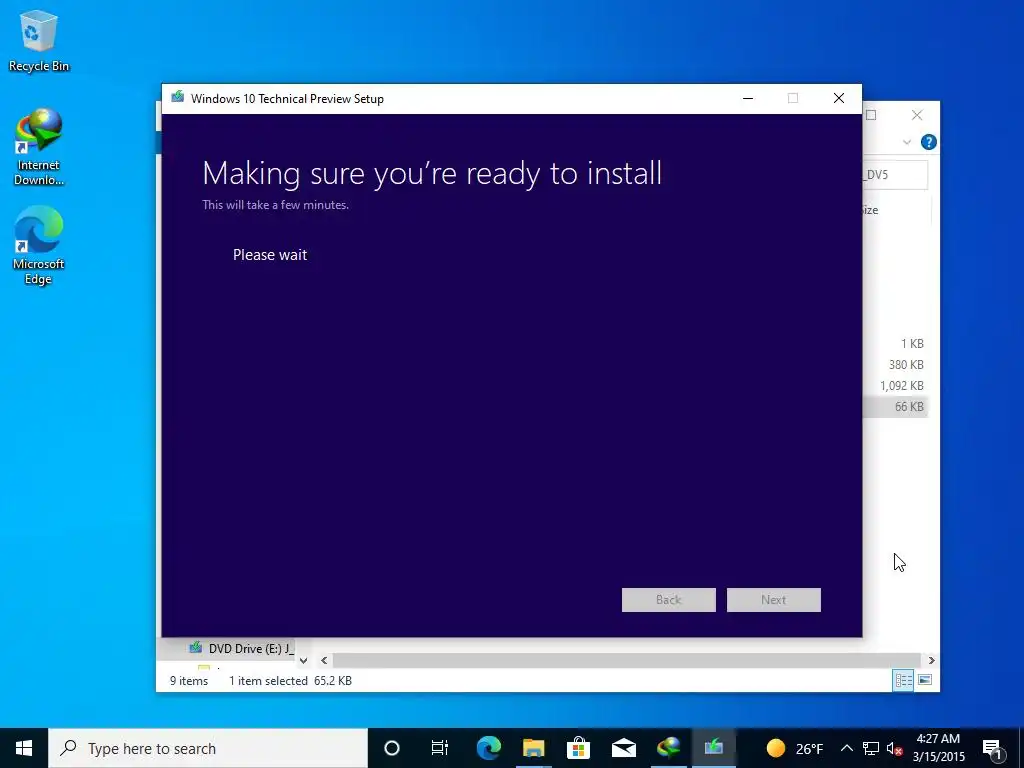Click the horizontal scrollbar left arrow

(x=324, y=661)
